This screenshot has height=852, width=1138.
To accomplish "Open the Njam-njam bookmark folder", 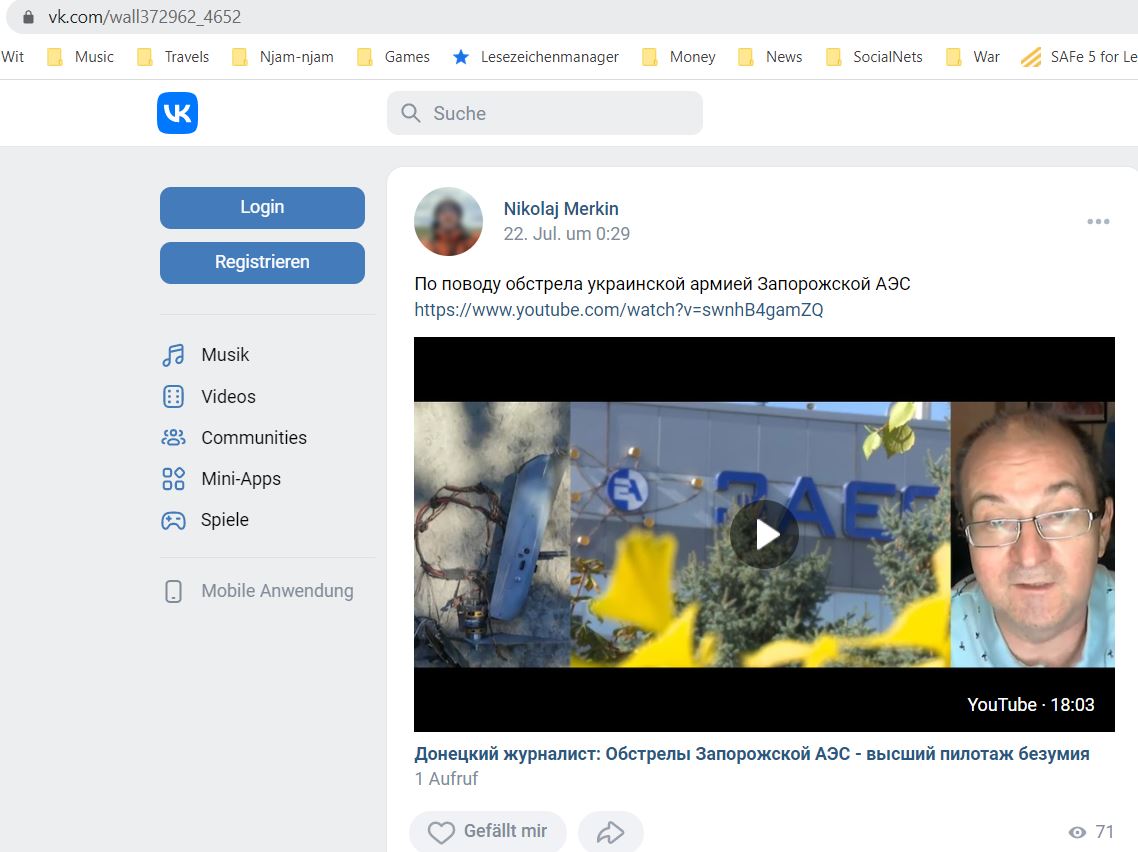I will click(x=283, y=57).
